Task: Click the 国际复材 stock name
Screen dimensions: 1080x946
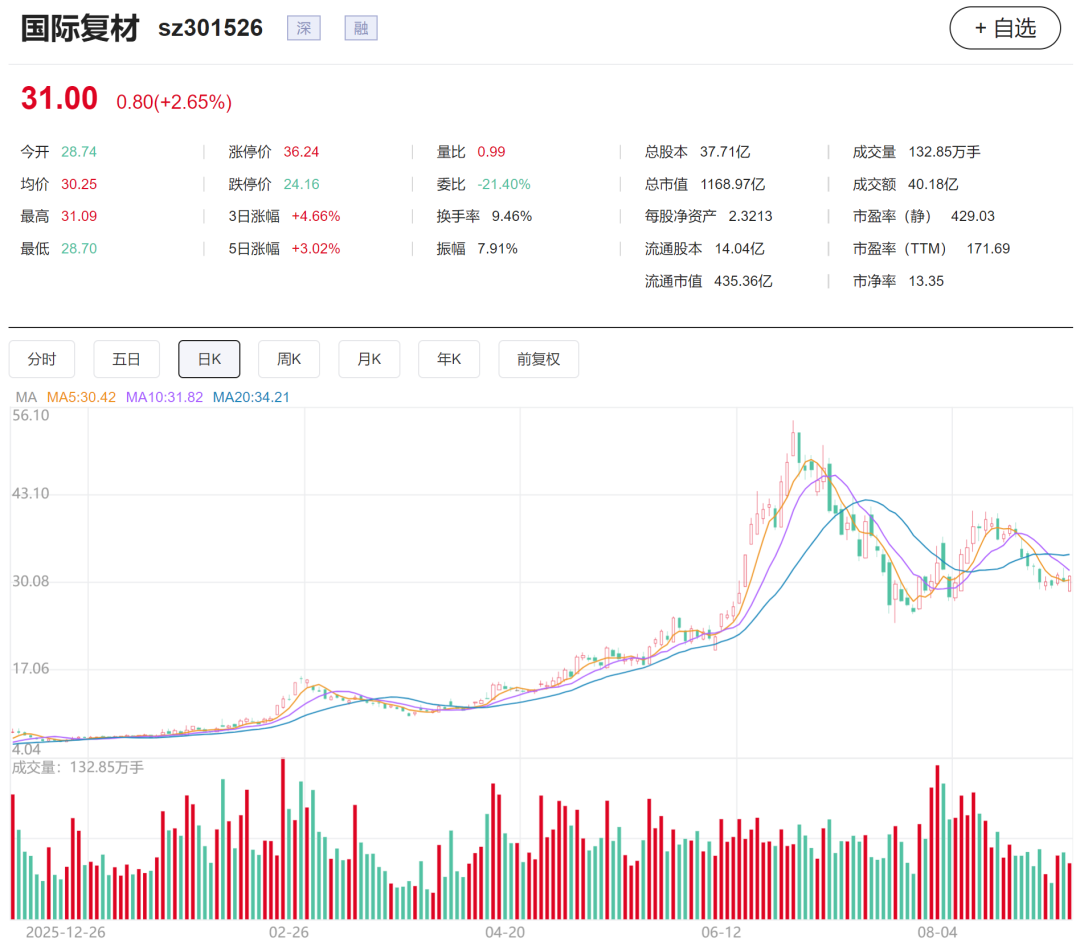Action: pyautogui.click(x=80, y=28)
